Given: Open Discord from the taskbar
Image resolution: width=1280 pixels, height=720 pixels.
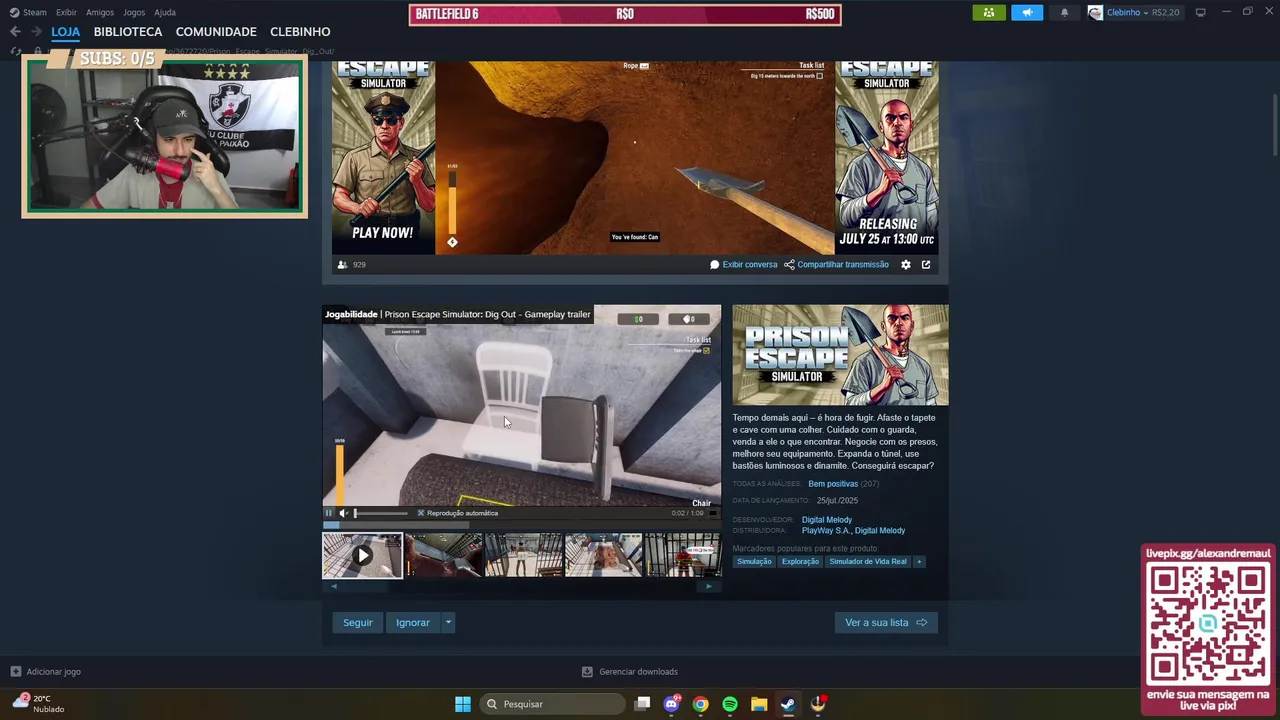Looking at the screenshot, I should point(672,704).
